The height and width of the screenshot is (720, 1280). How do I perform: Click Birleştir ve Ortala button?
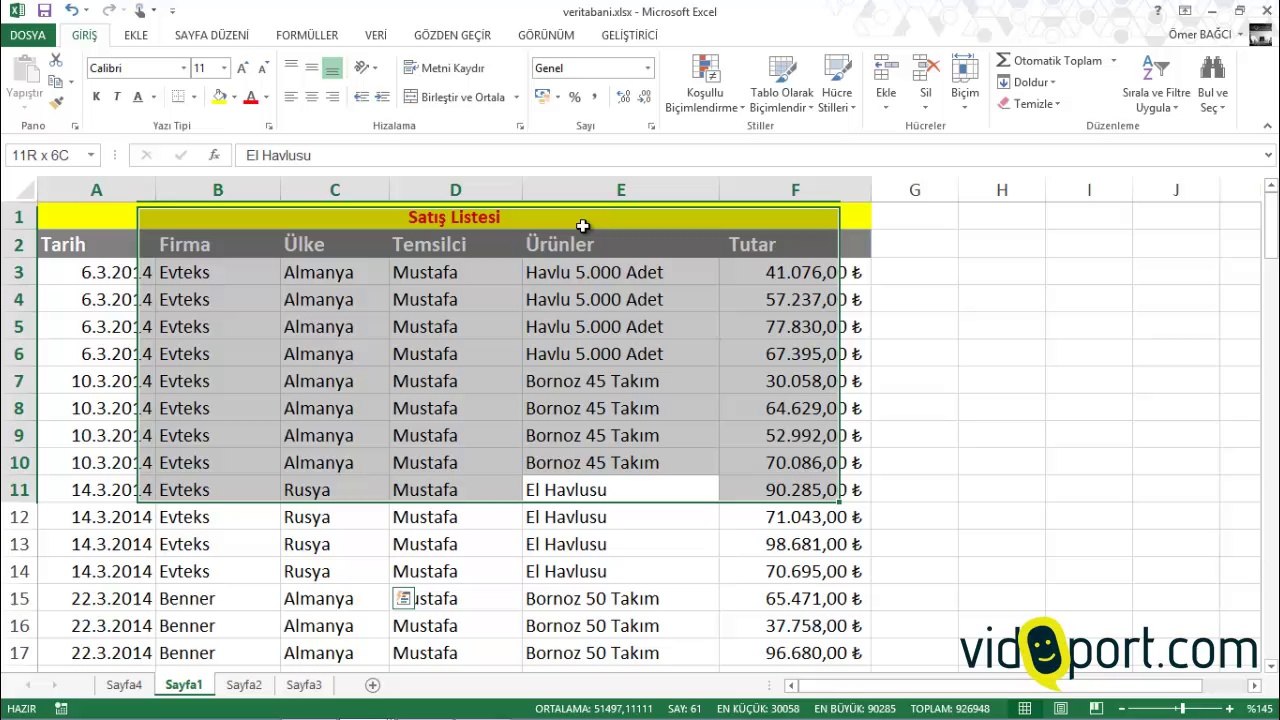(456, 97)
